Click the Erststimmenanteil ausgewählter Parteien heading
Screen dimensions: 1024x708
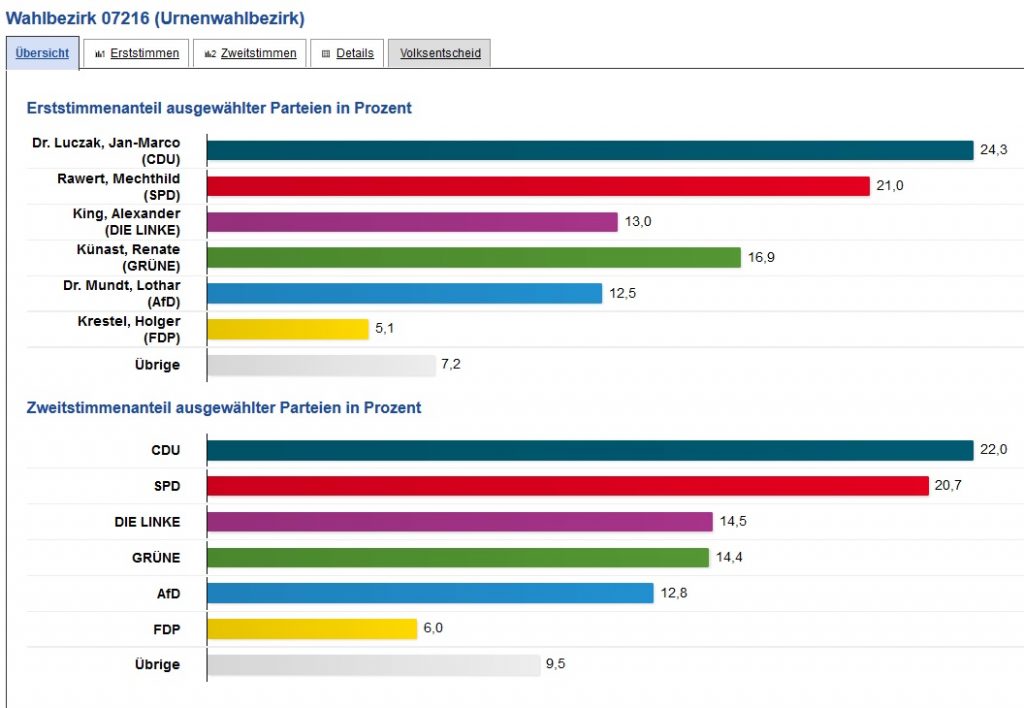[x=219, y=108]
